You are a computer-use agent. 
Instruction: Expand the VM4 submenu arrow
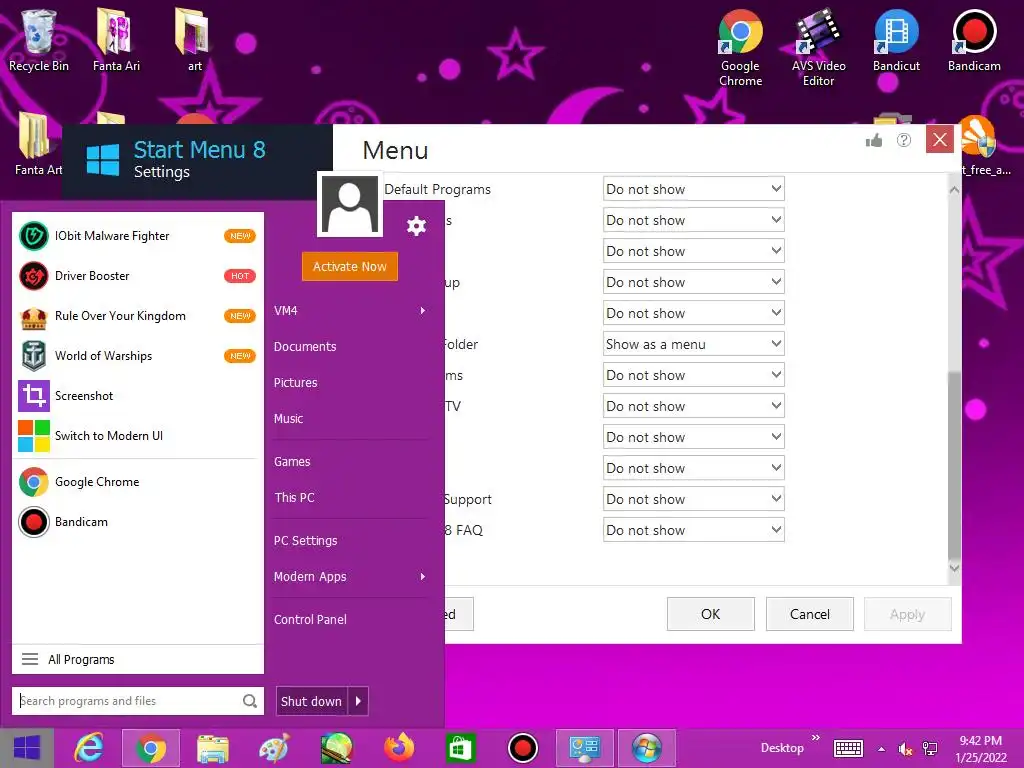(423, 310)
